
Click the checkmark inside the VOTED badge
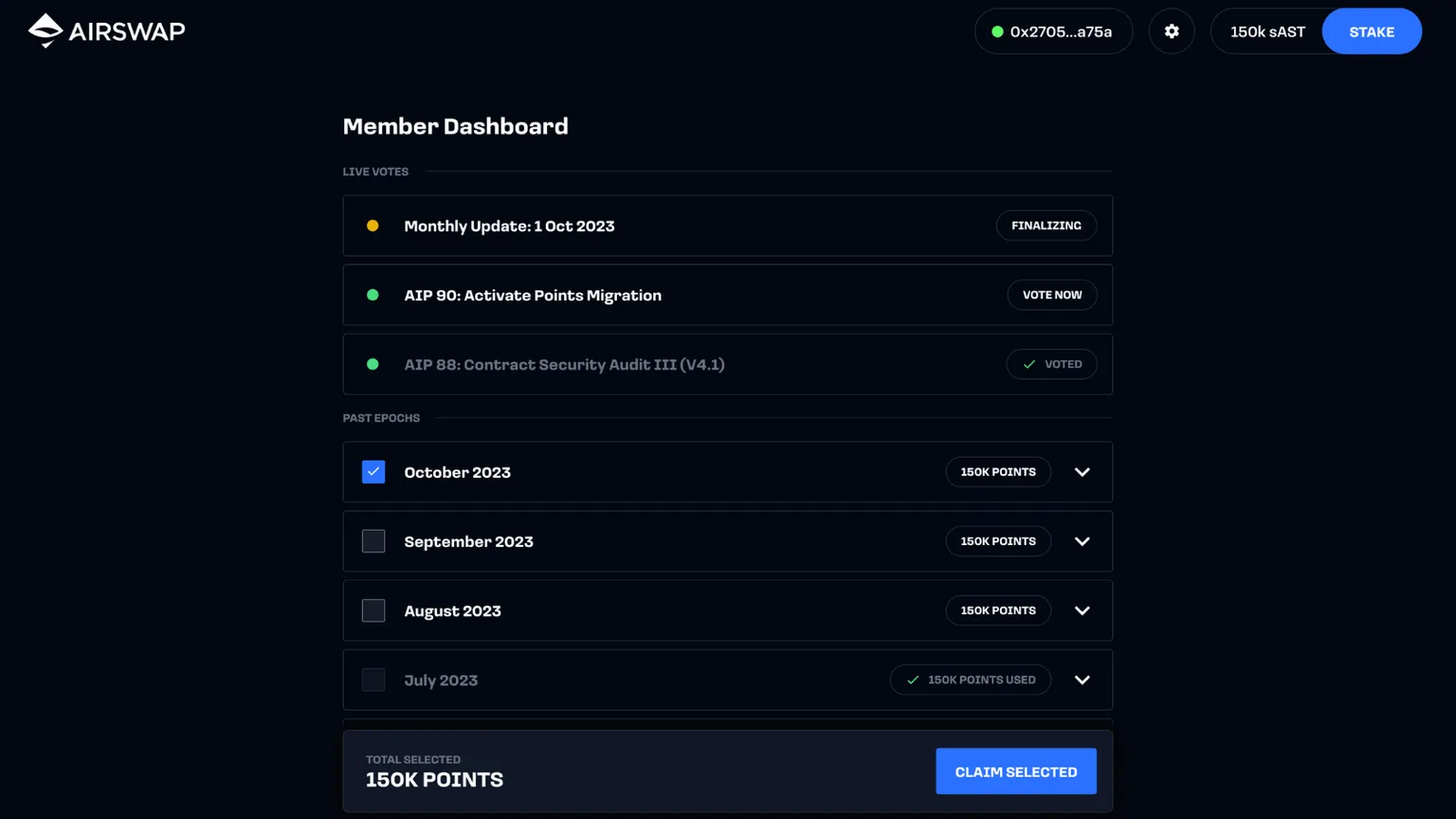click(1028, 364)
